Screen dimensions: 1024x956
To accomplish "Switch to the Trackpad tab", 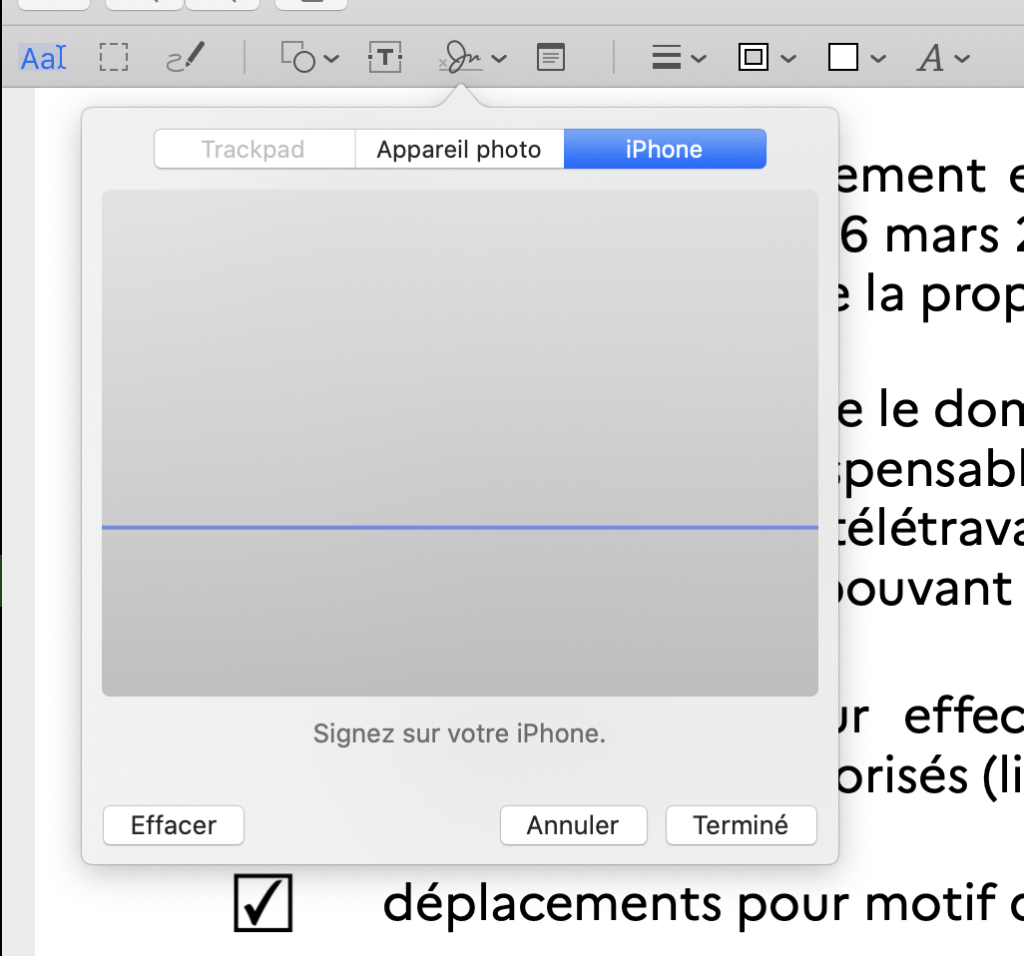I will [253, 150].
